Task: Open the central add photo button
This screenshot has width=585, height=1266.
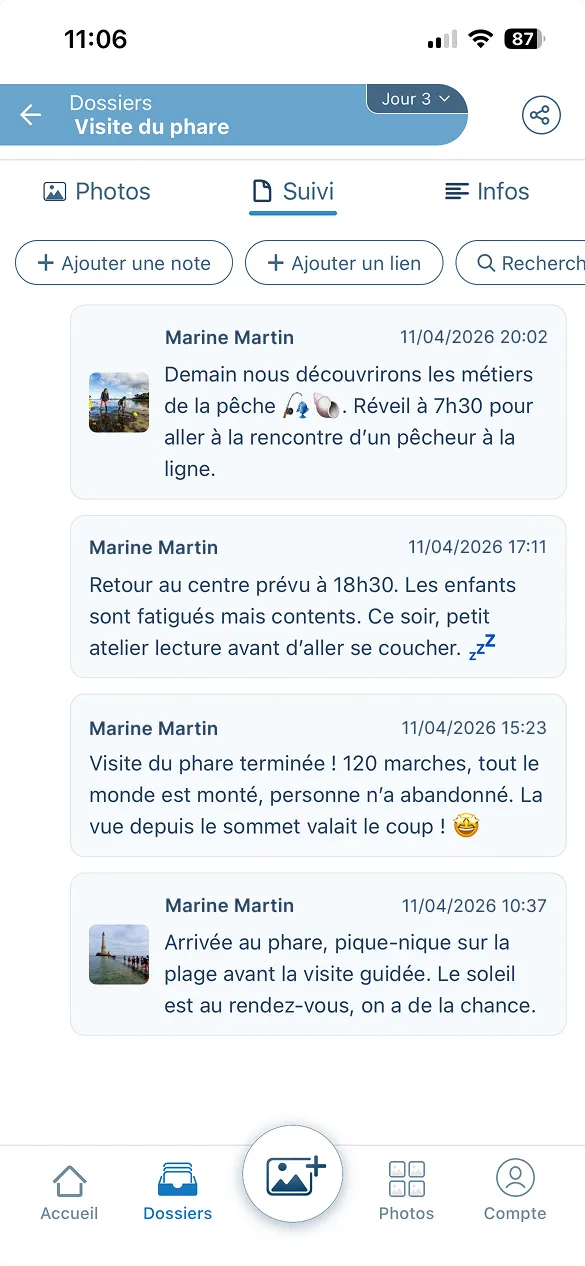Action: (292, 1174)
